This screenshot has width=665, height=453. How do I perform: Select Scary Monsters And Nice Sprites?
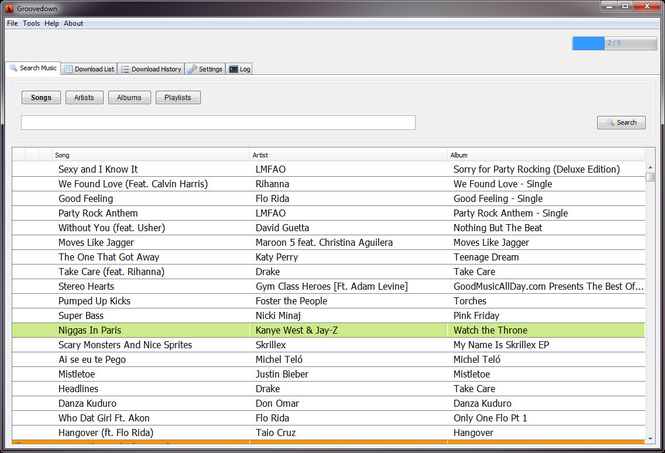tap(125, 345)
